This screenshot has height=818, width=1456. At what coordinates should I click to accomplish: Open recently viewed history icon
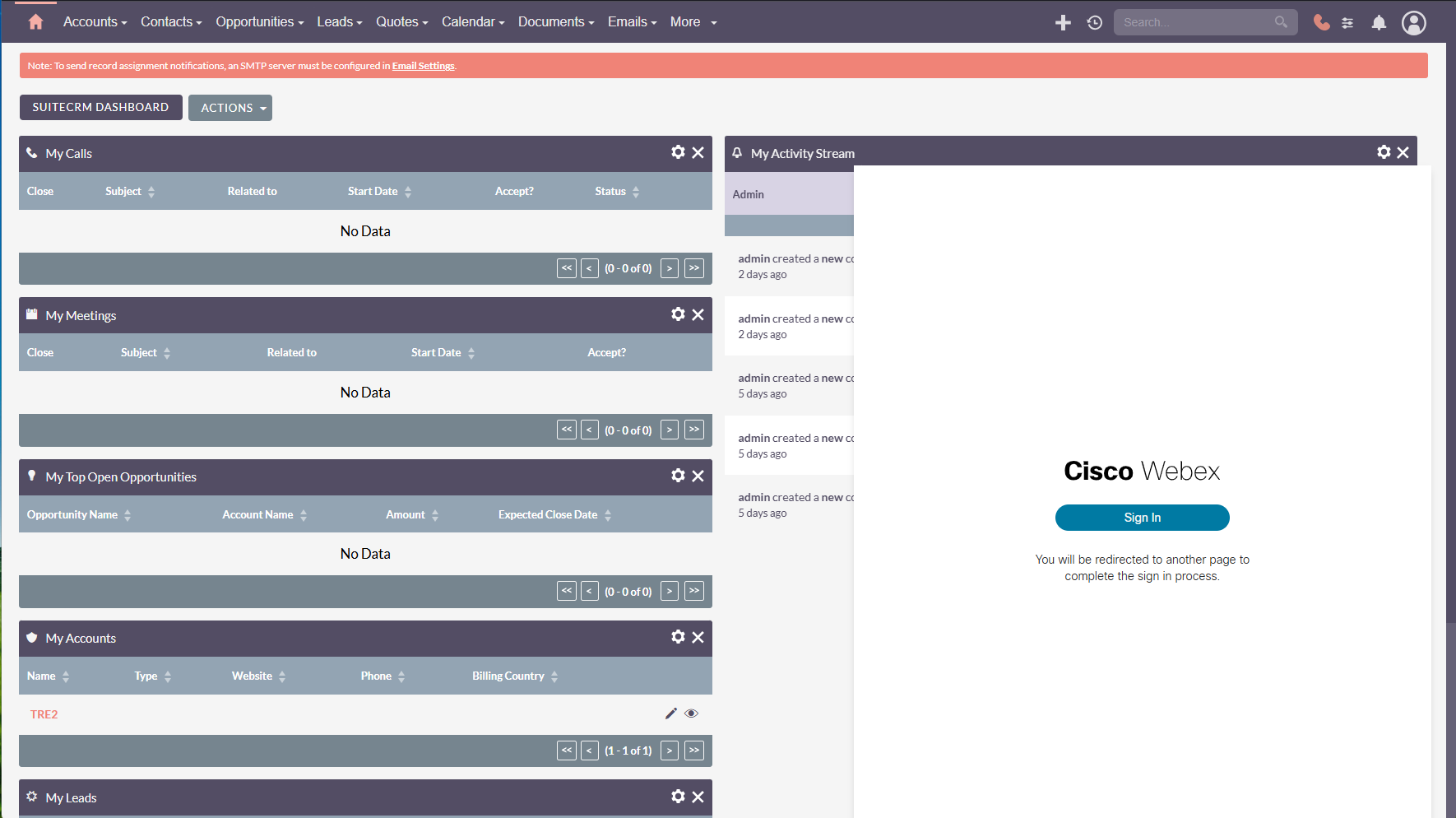1094,23
